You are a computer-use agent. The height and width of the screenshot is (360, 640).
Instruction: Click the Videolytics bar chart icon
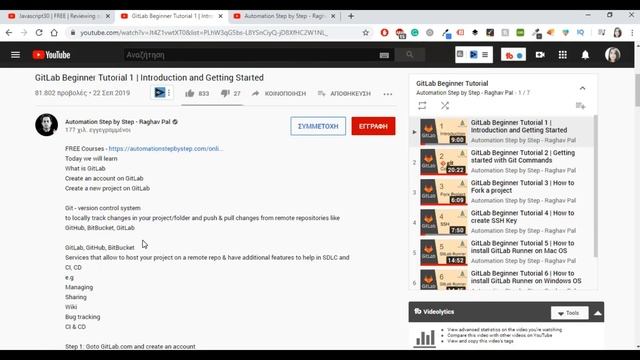425,338
